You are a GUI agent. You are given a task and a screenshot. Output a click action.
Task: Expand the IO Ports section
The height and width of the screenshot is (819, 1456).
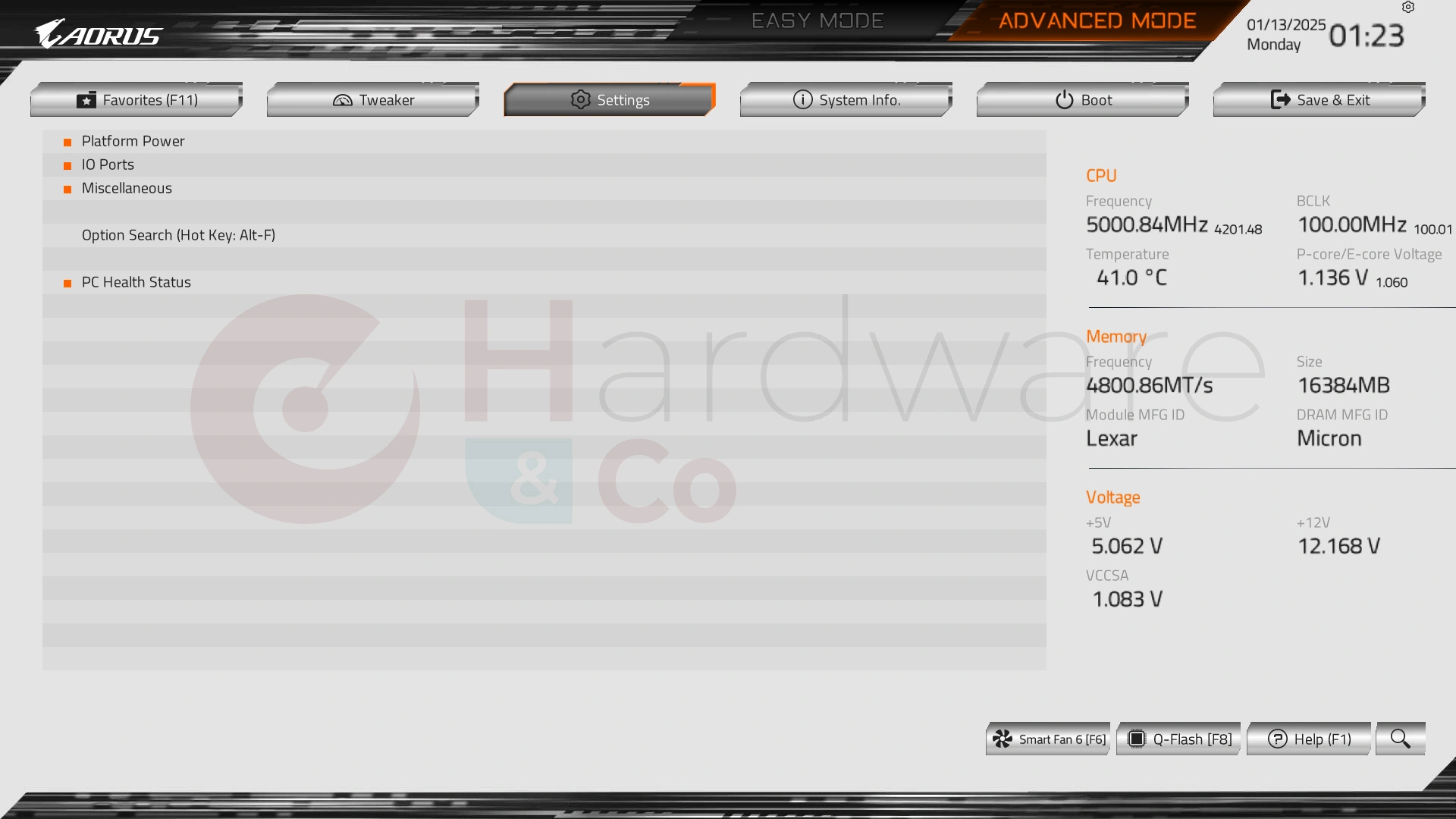[x=107, y=164]
